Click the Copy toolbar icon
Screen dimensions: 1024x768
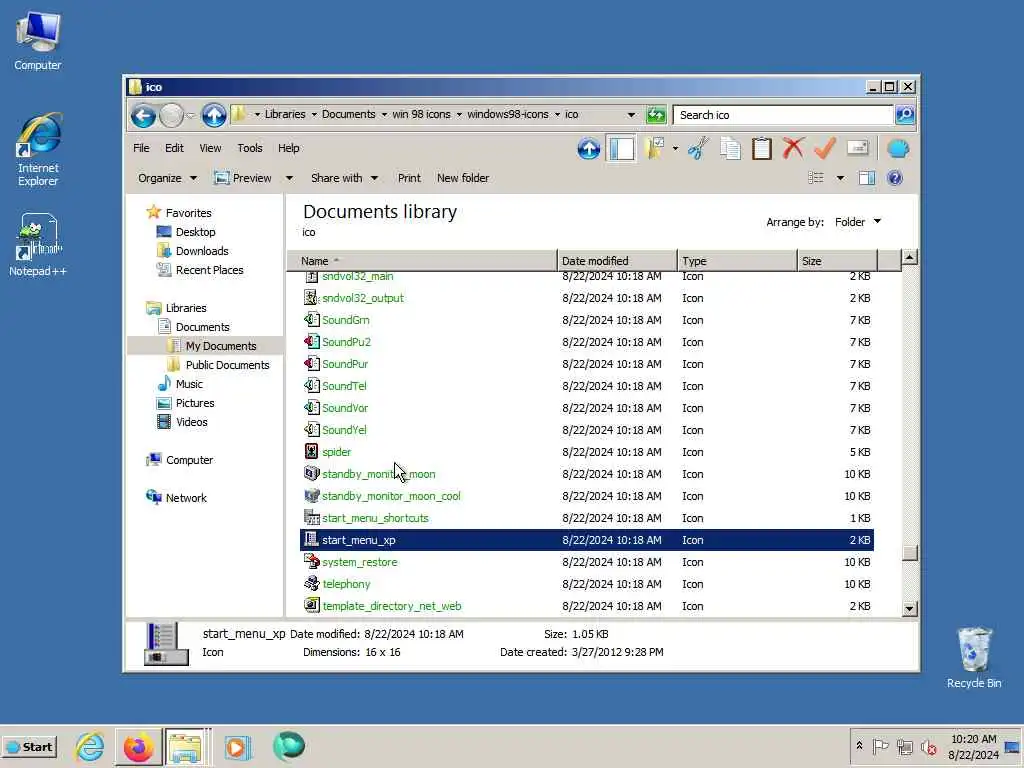pos(730,149)
